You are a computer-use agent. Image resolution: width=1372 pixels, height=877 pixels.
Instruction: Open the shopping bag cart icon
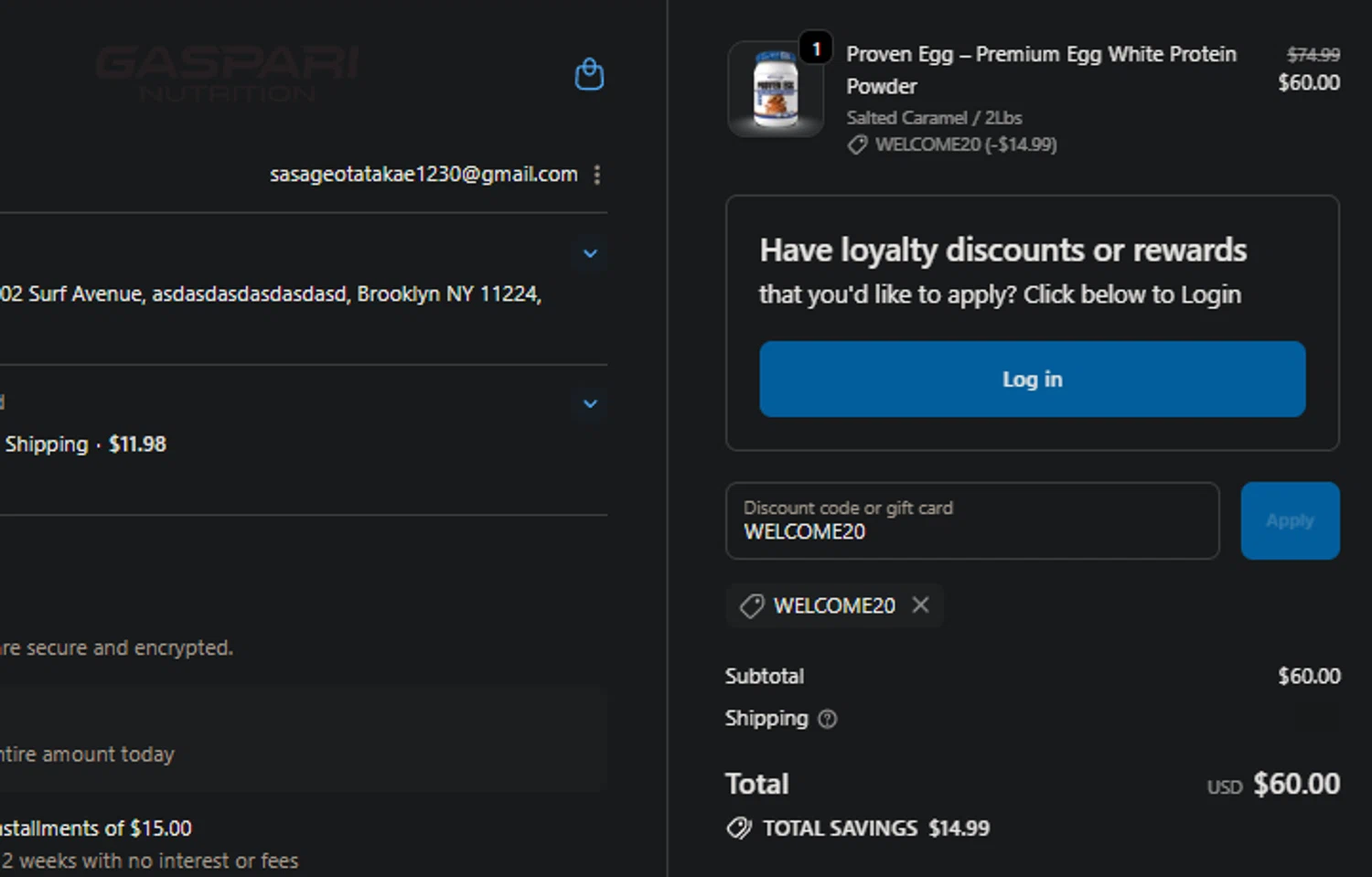[x=589, y=74]
